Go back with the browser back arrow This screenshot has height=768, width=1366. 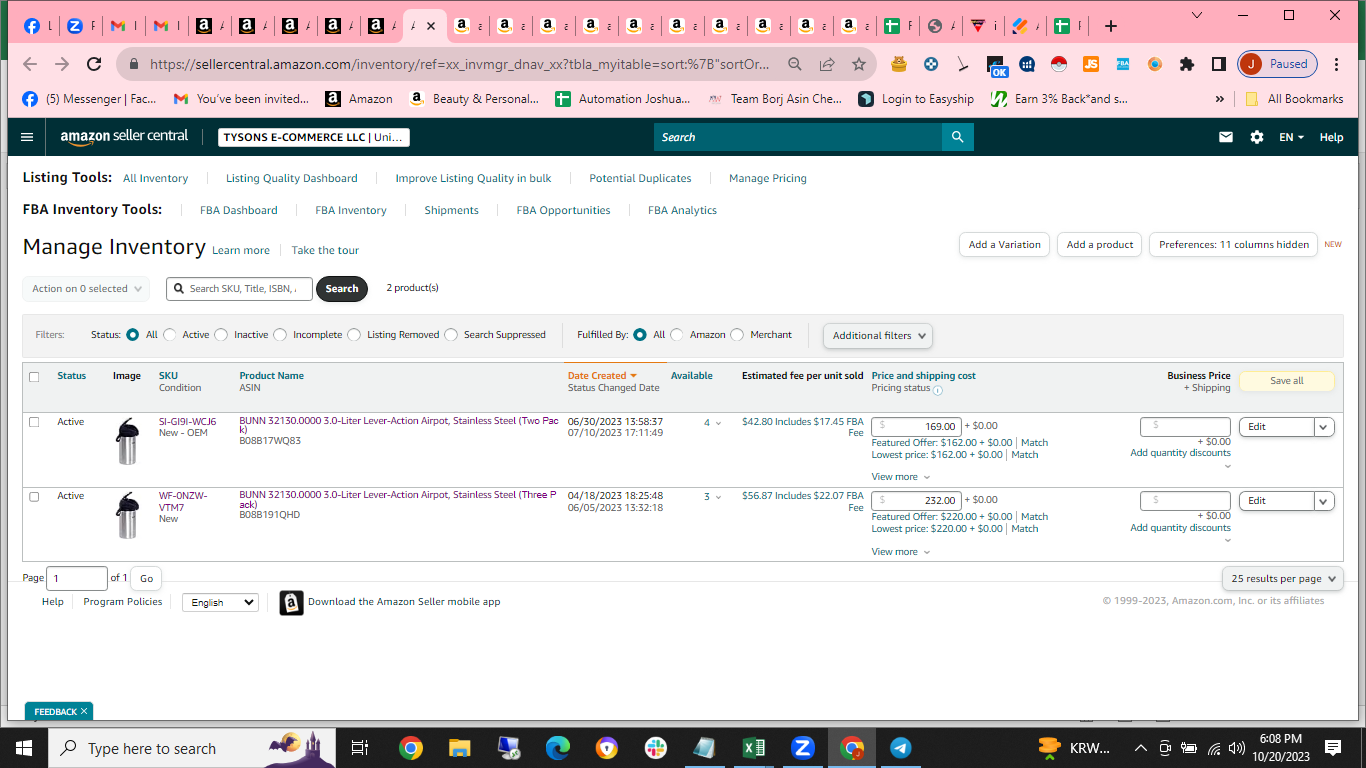pyautogui.click(x=30, y=64)
